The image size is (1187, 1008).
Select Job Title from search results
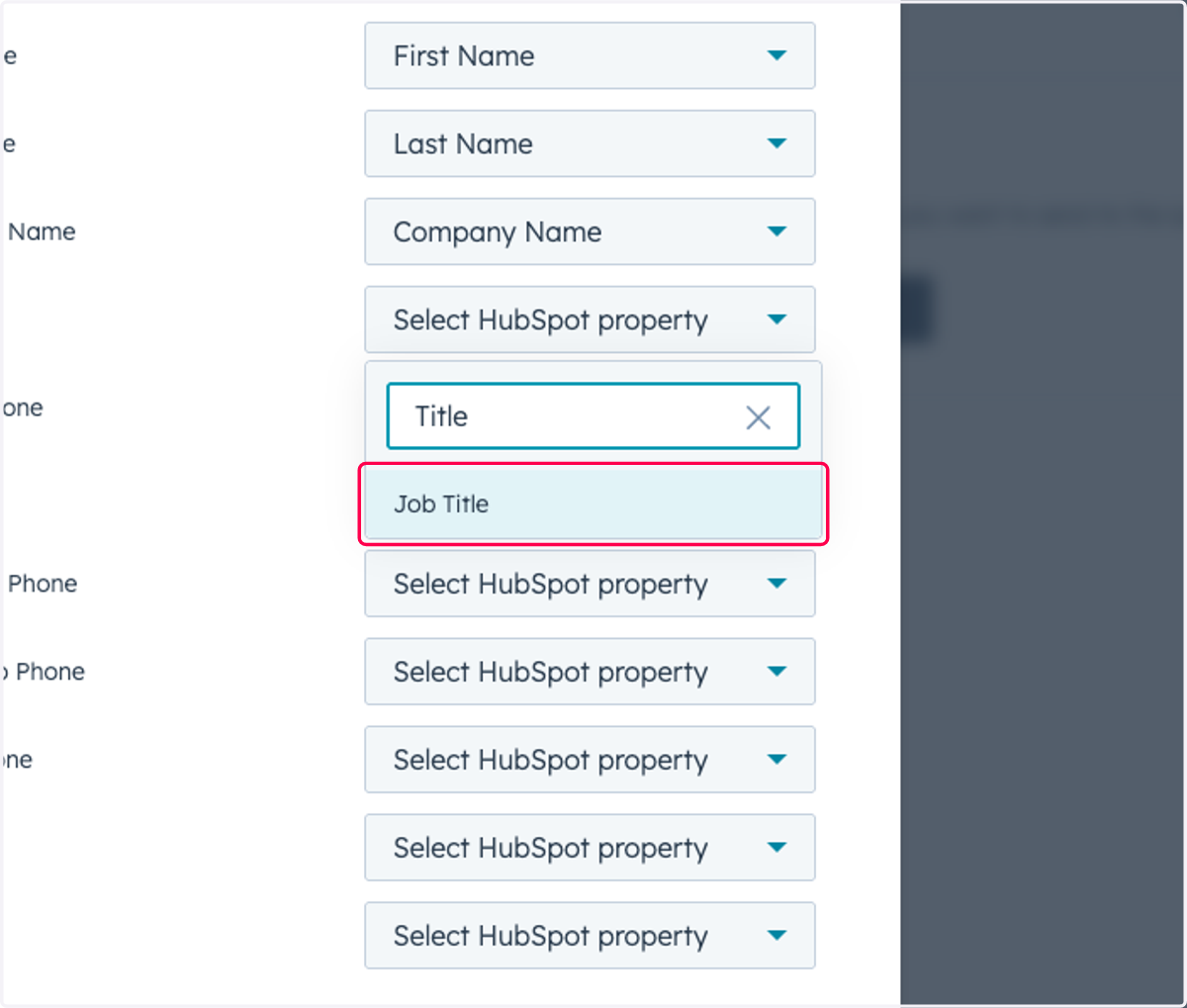pos(593,504)
